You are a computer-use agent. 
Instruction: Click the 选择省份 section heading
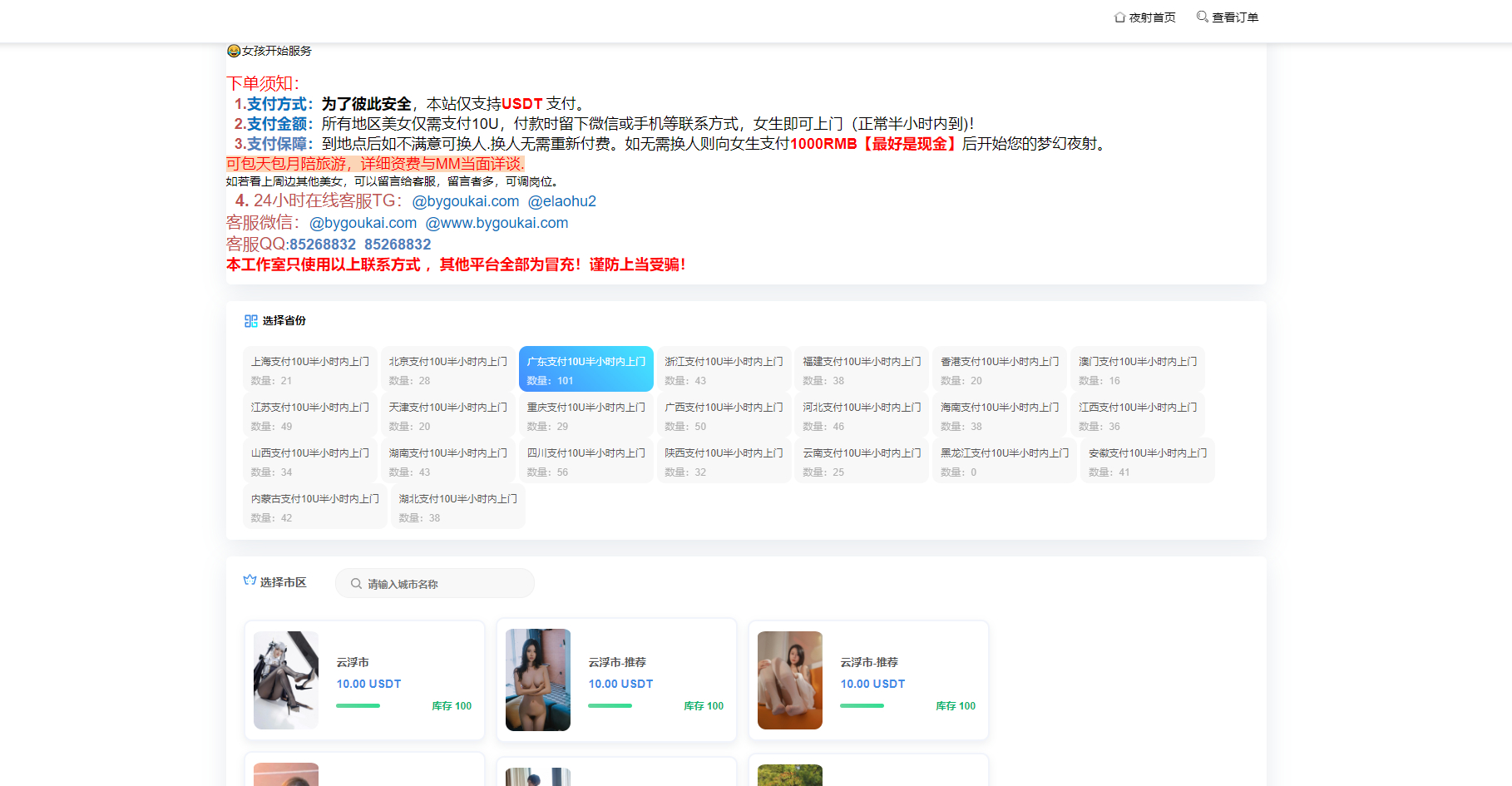pyautogui.click(x=284, y=321)
